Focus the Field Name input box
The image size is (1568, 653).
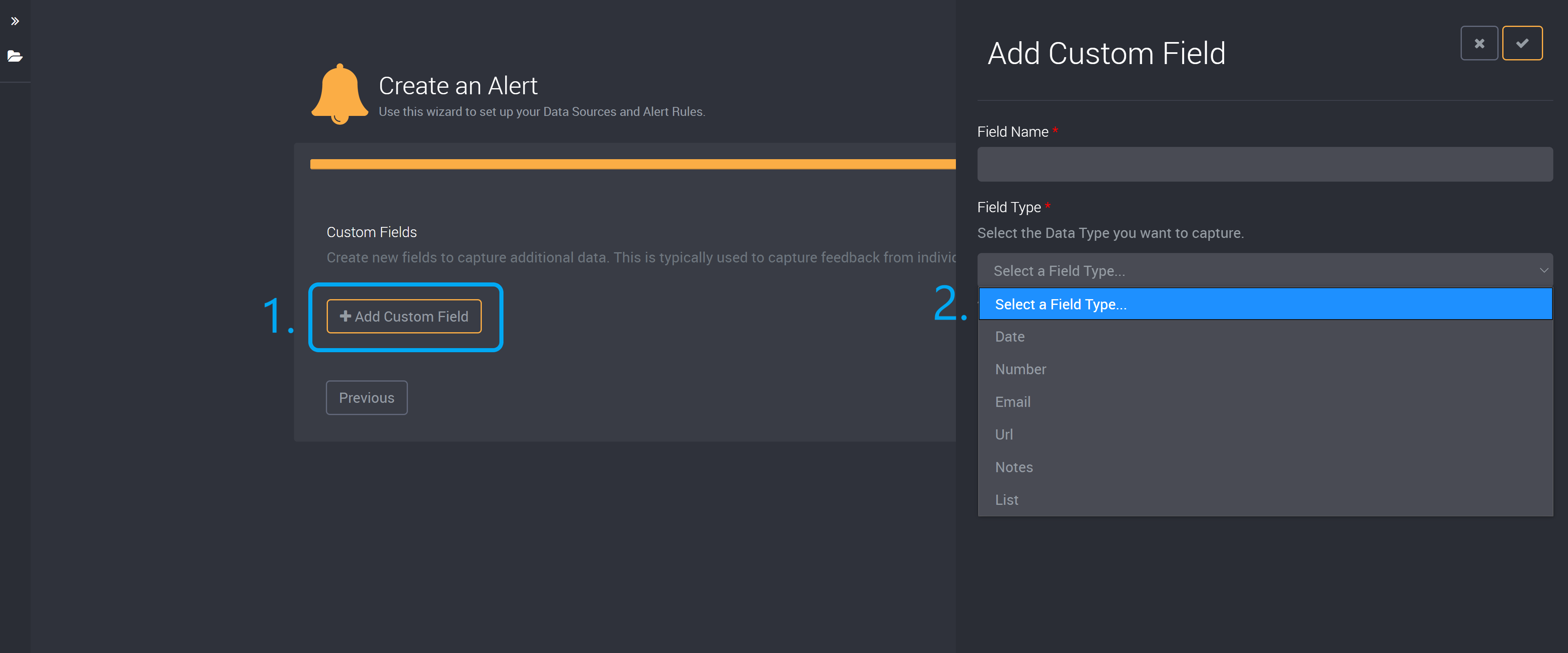coord(1265,164)
